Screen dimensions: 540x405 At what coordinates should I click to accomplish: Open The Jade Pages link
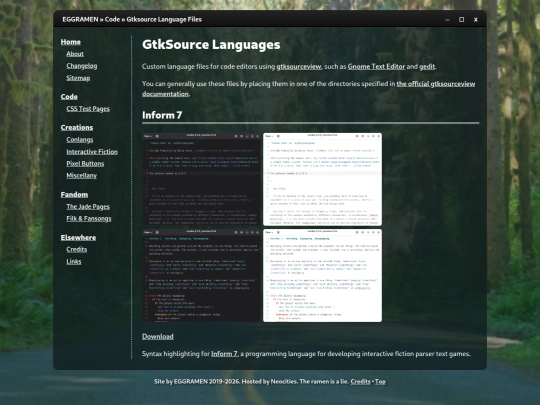(x=88, y=207)
